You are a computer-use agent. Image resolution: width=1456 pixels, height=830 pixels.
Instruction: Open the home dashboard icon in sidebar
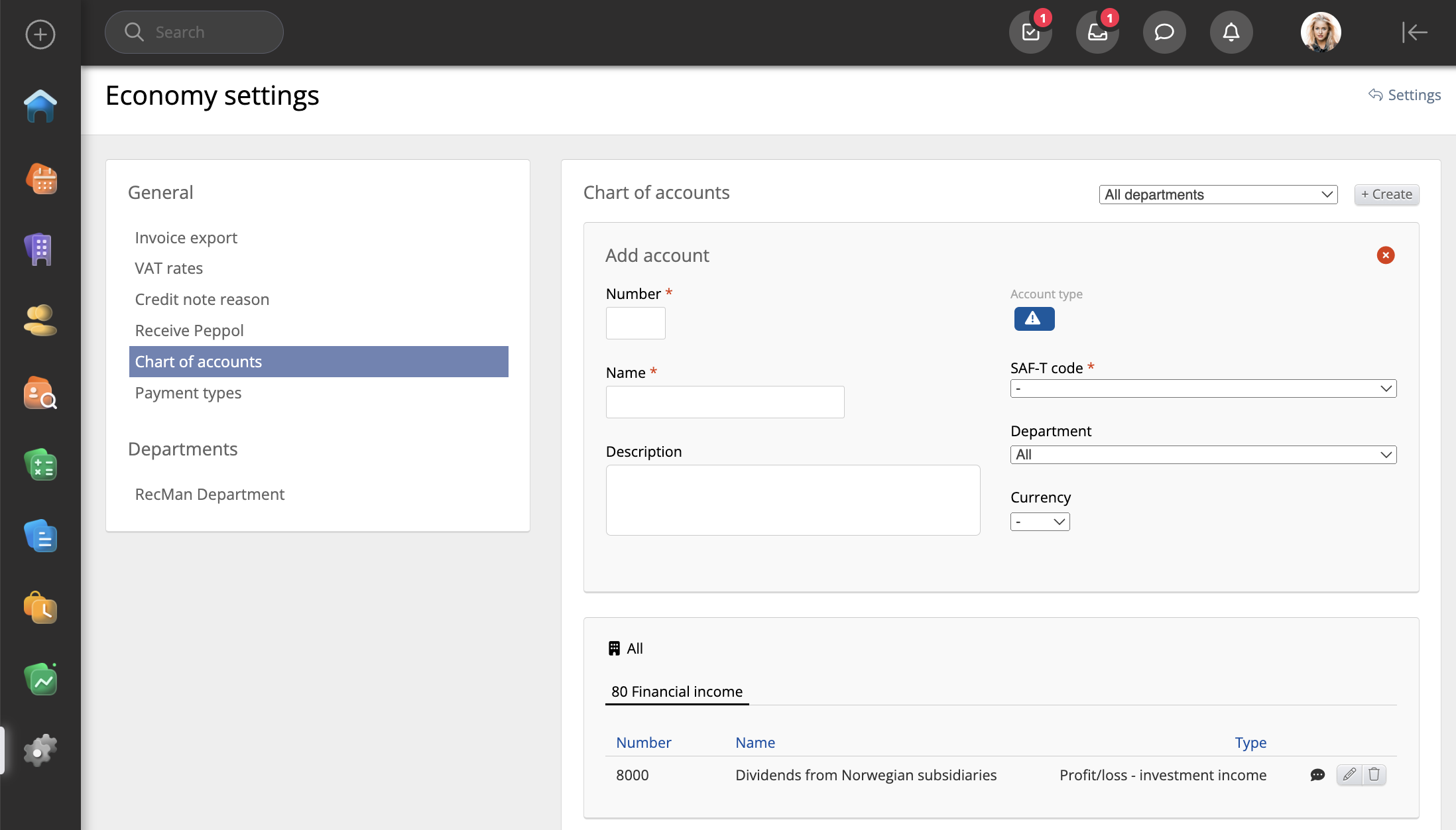pyautogui.click(x=40, y=106)
